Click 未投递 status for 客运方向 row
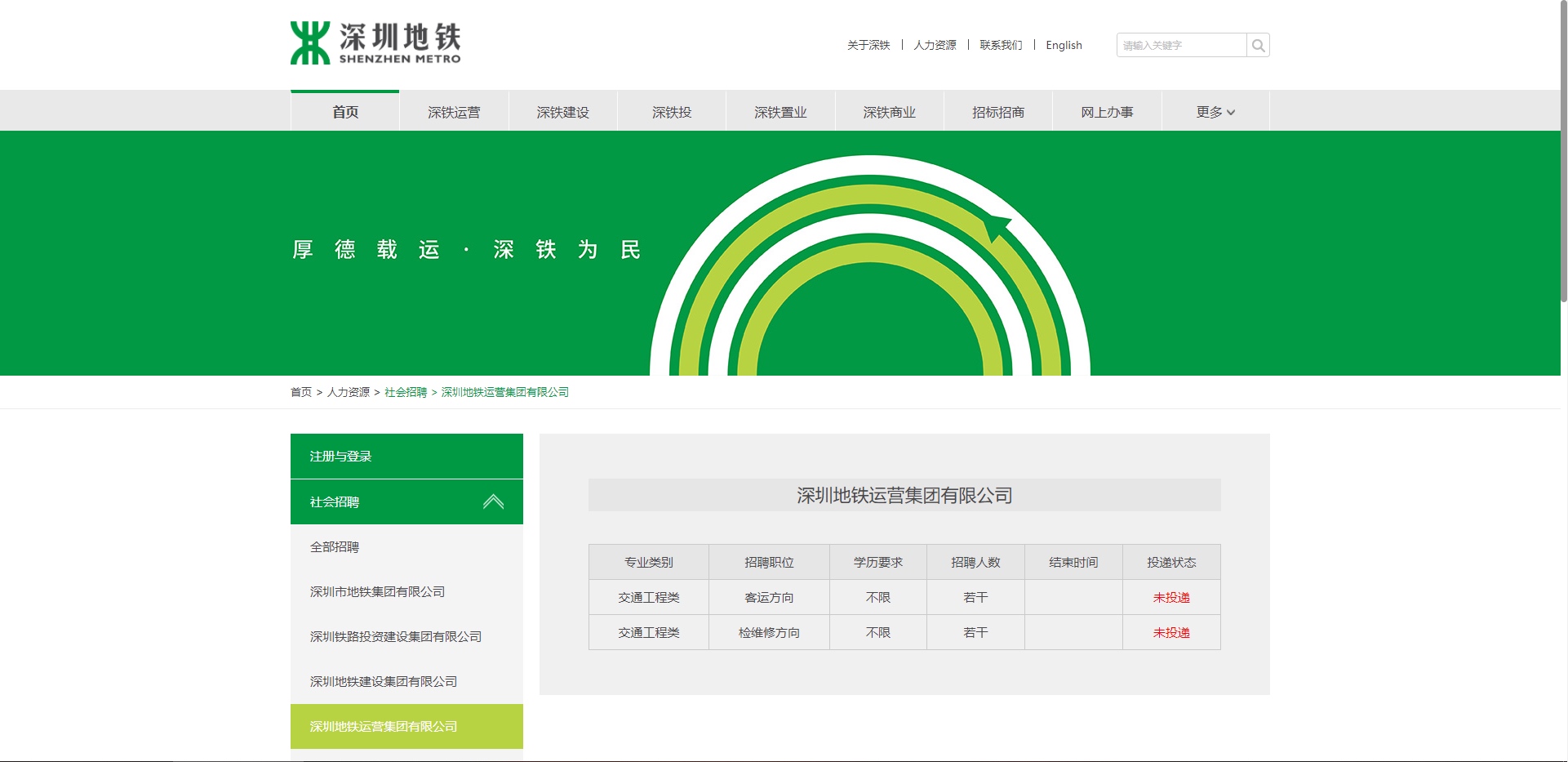The image size is (1568, 762). (x=1171, y=597)
